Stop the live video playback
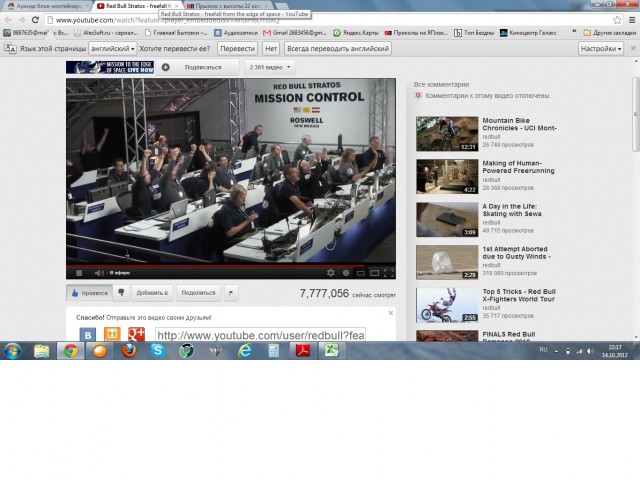 click(x=79, y=272)
